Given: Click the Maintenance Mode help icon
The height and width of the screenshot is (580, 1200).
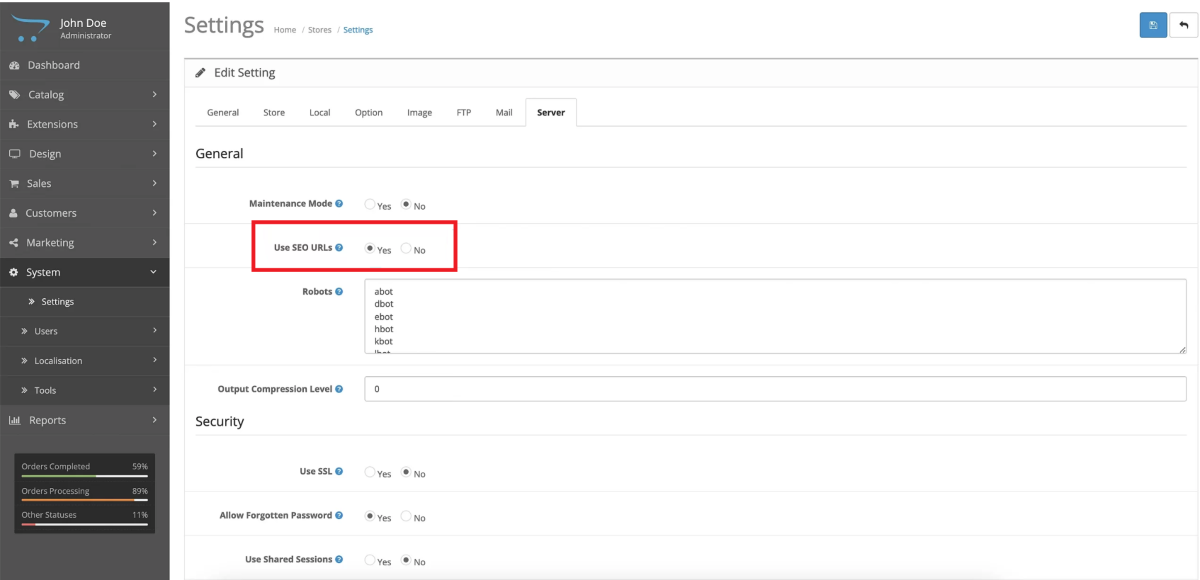Looking at the screenshot, I should (x=339, y=204).
